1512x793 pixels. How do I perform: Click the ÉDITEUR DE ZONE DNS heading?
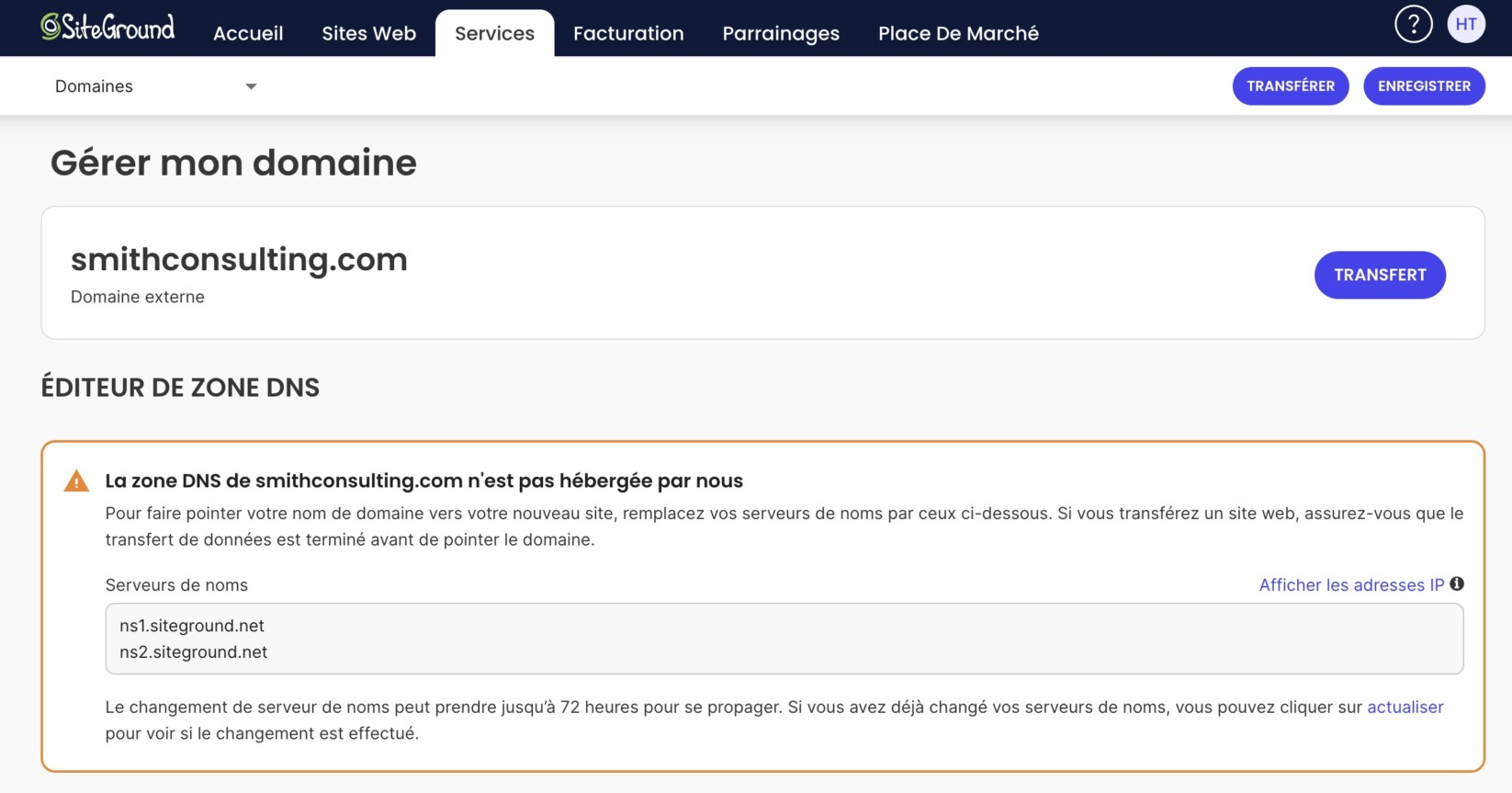180,387
